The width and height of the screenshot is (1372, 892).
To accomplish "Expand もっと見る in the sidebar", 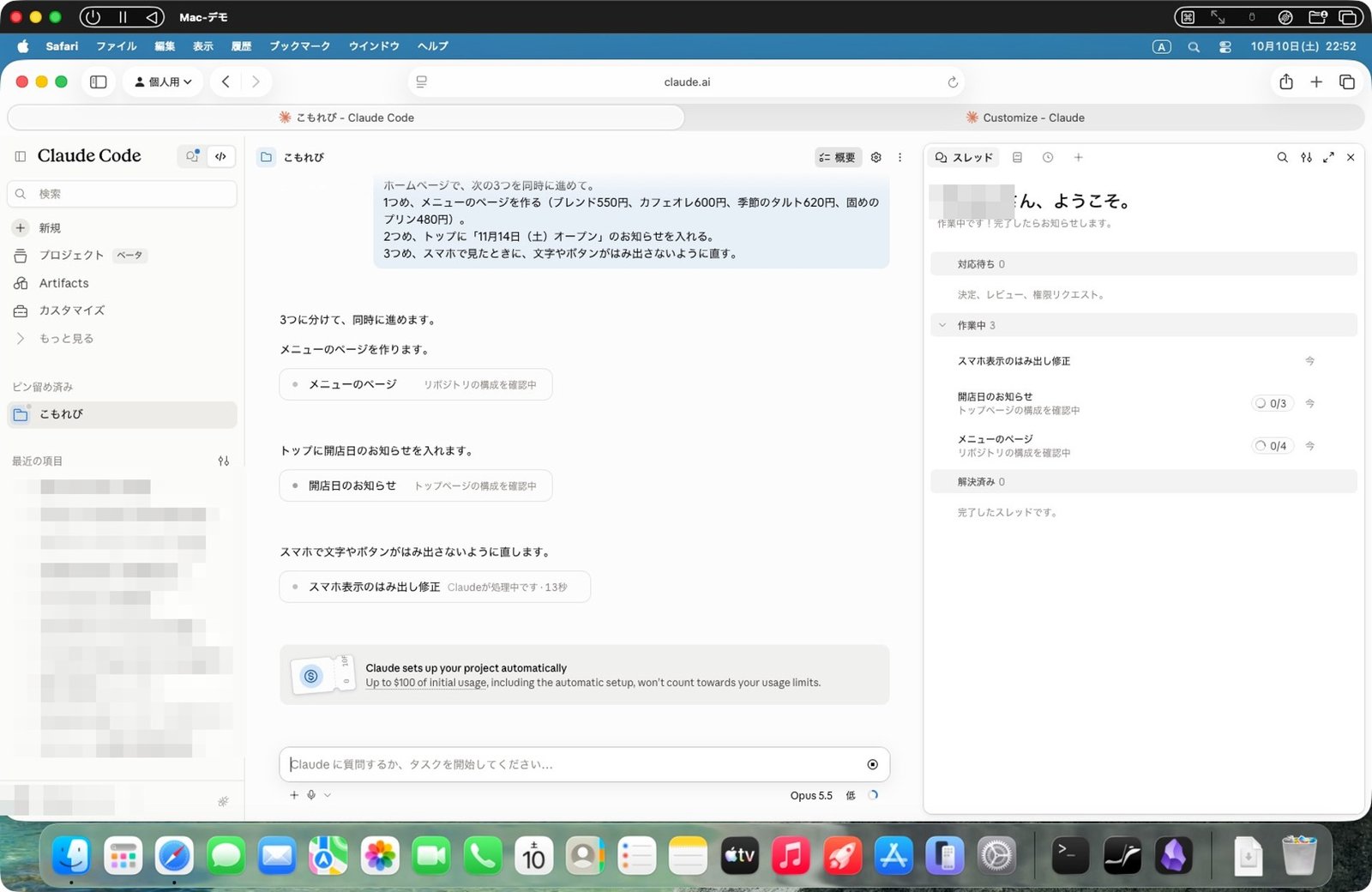I will click(122, 339).
